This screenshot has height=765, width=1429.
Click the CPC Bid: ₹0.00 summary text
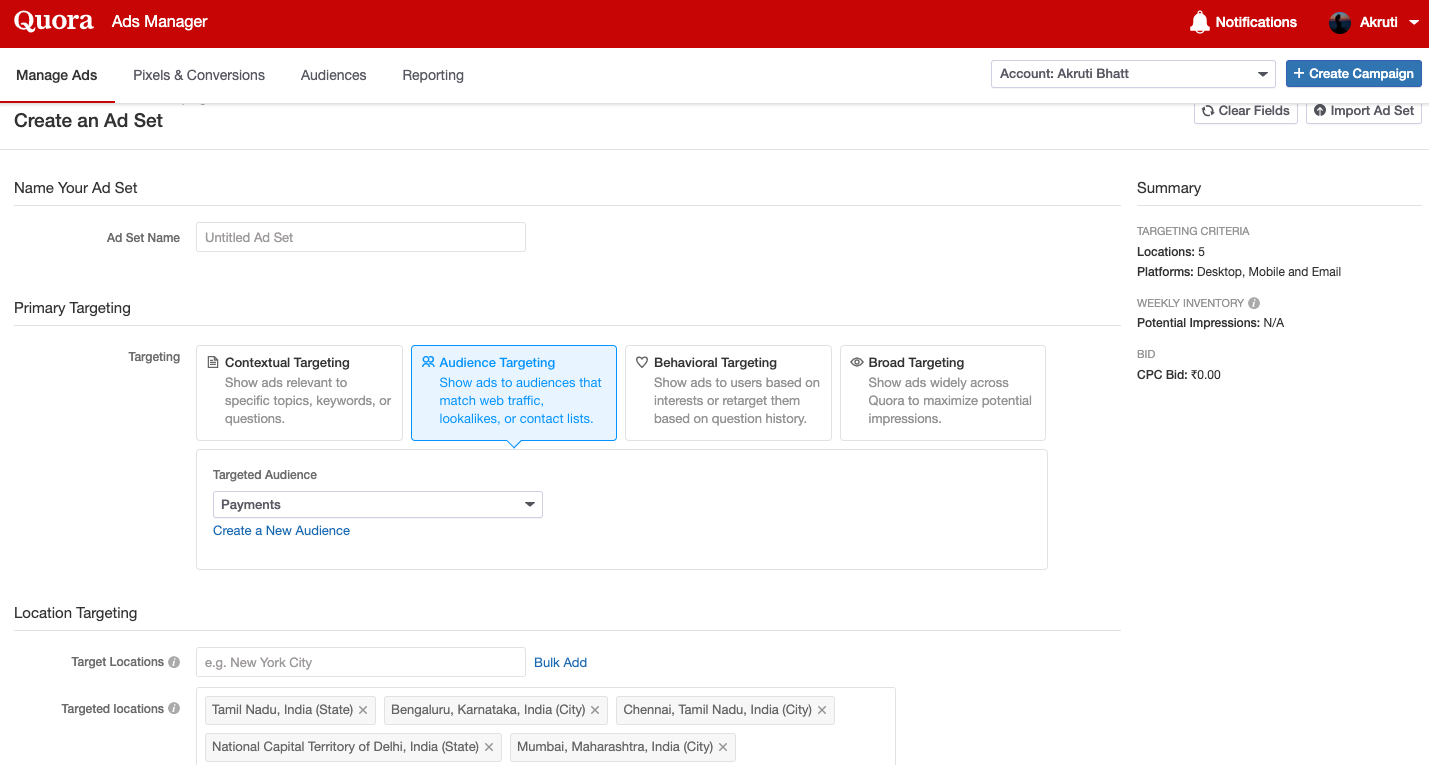pyautogui.click(x=1179, y=375)
